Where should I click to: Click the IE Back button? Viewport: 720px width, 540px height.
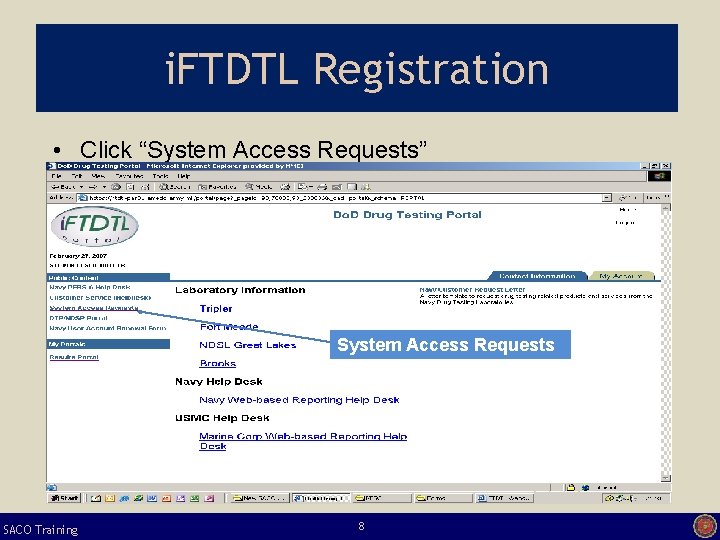[63, 187]
